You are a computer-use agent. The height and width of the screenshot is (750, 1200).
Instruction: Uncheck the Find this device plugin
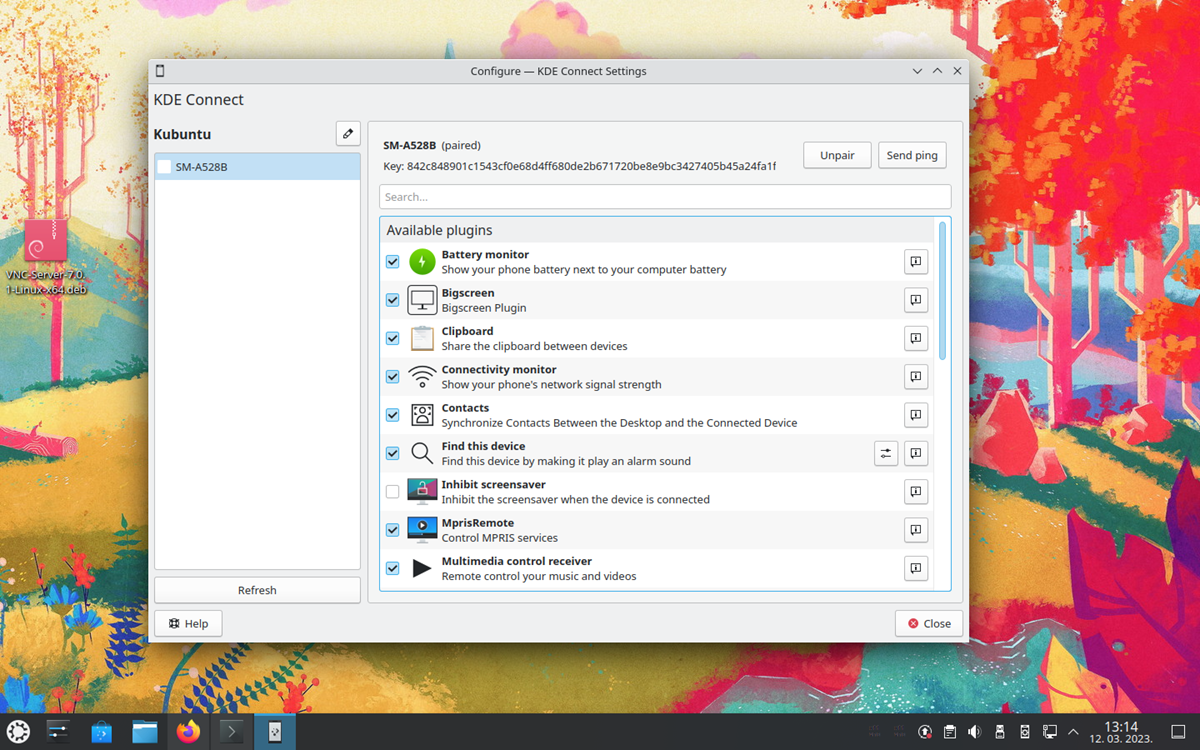393,454
